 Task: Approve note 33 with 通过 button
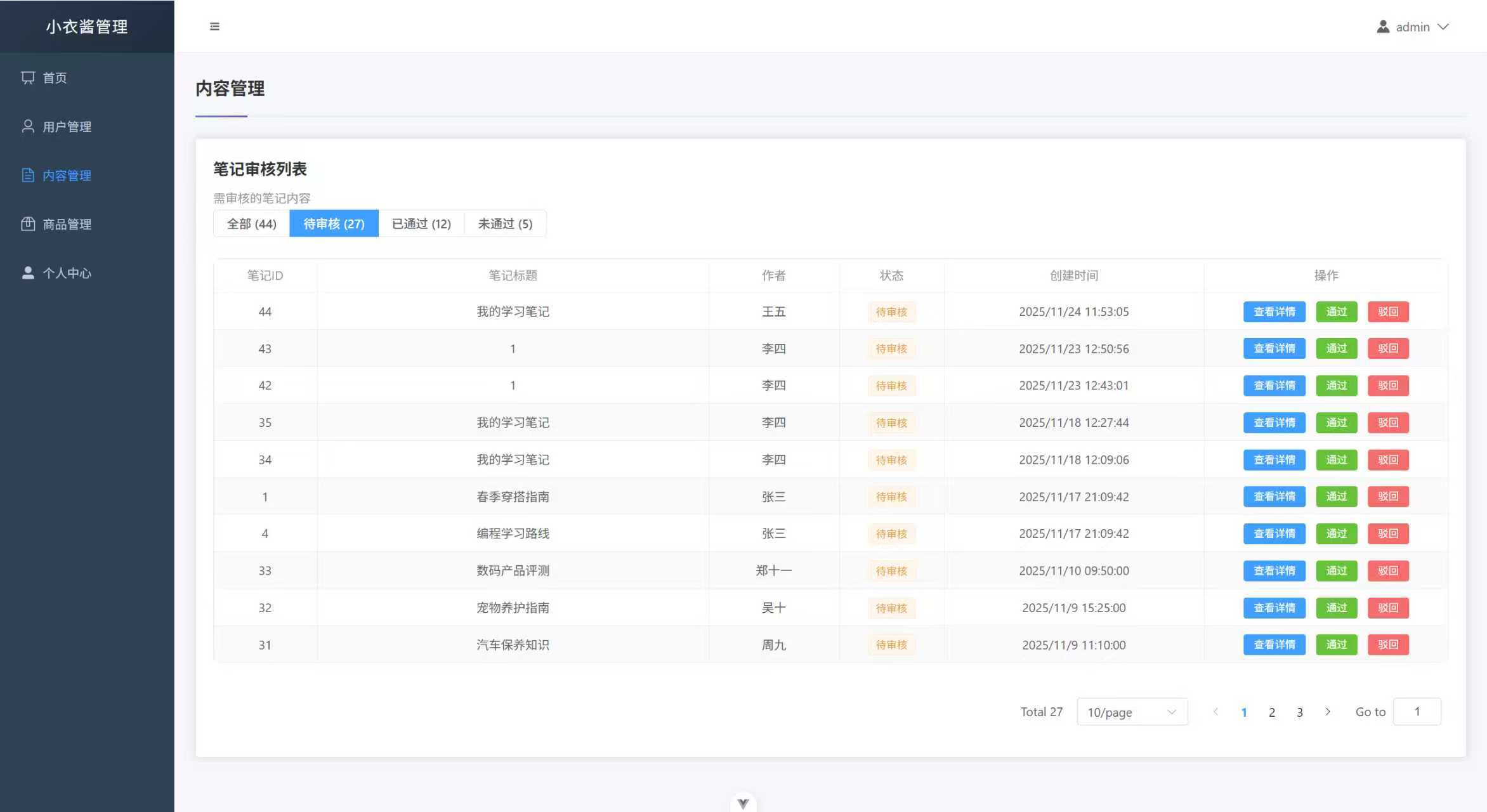[1336, 570]
